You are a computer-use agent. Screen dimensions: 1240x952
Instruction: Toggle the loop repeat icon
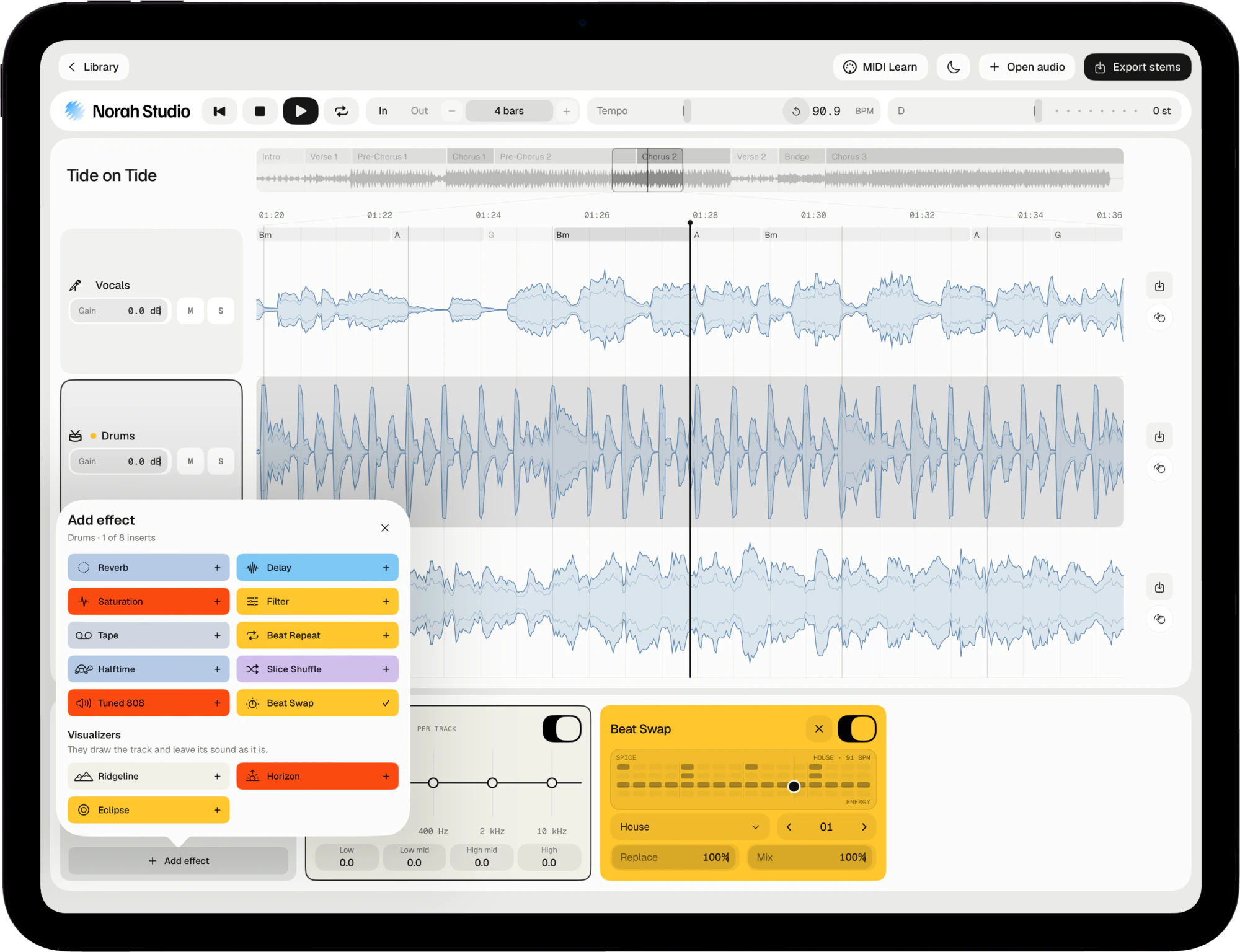(x=341, y=111)
